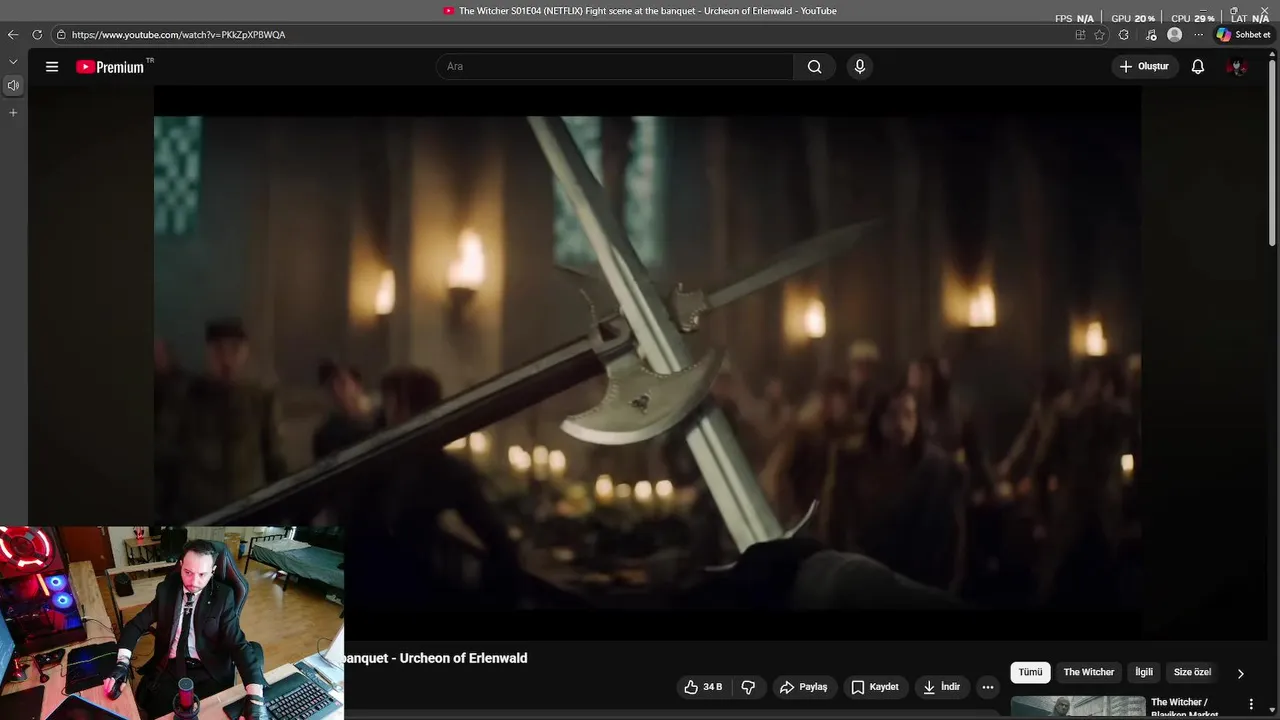
Task: Open browser apps grid icon
Action: [1080, 35]
